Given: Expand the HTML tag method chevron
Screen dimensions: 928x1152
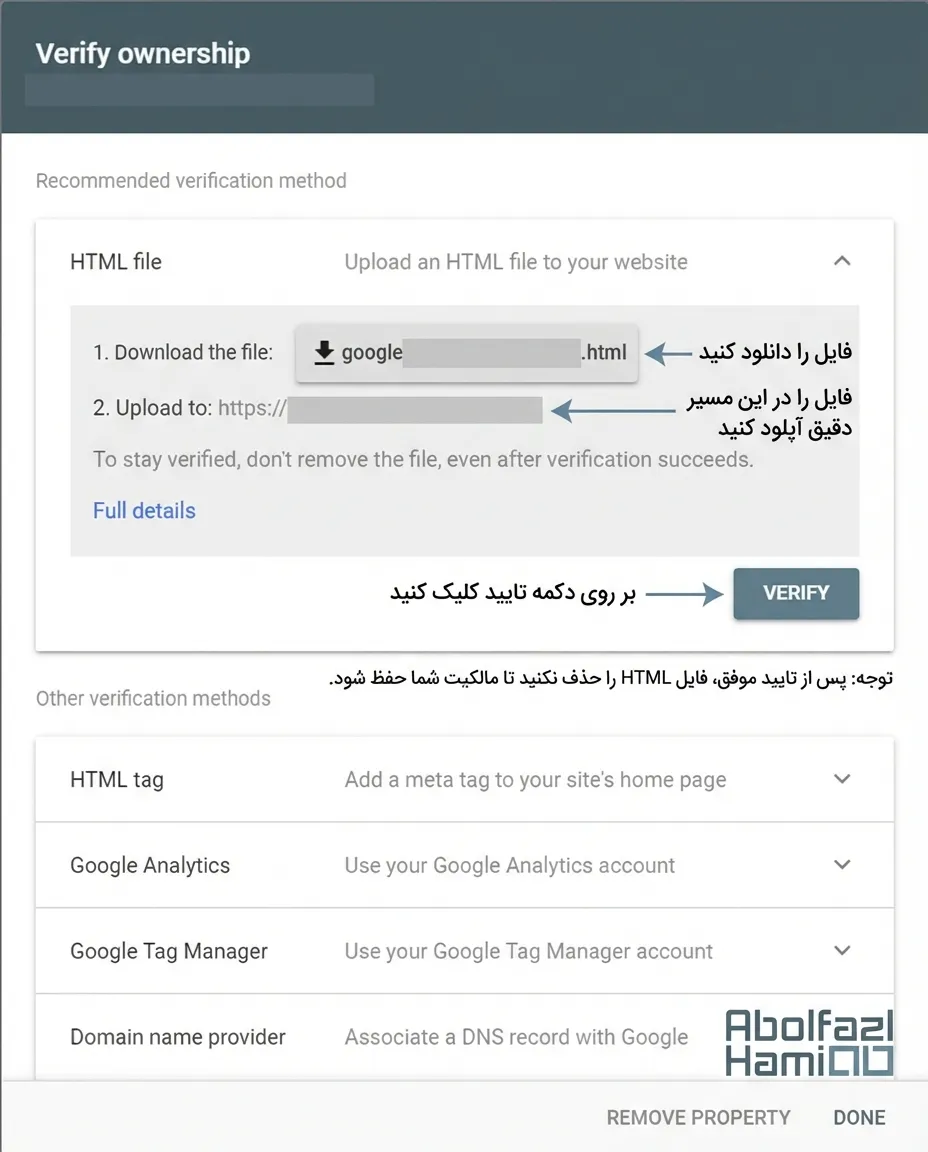Looking at the screenshot, I should (x=842, y=779).
